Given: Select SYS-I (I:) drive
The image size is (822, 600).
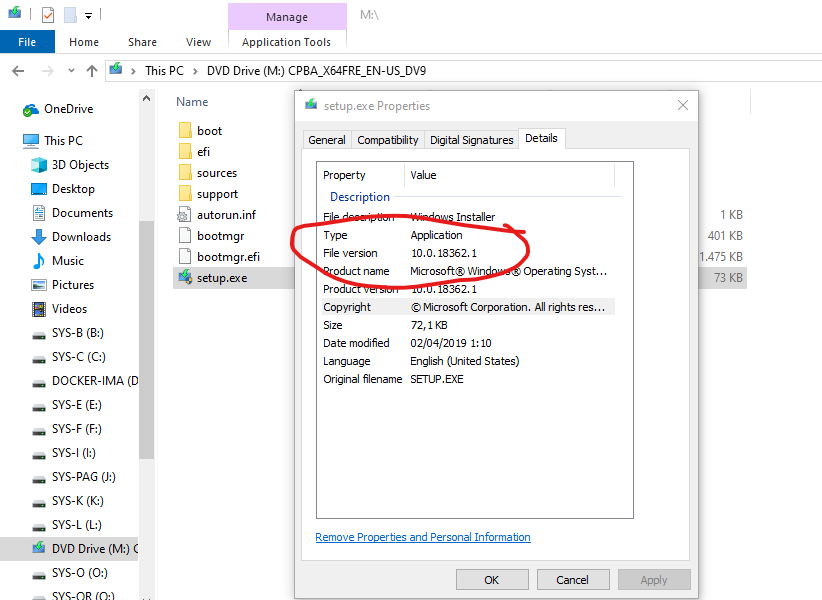Looking at the screenshot, I should coord(73,453).
